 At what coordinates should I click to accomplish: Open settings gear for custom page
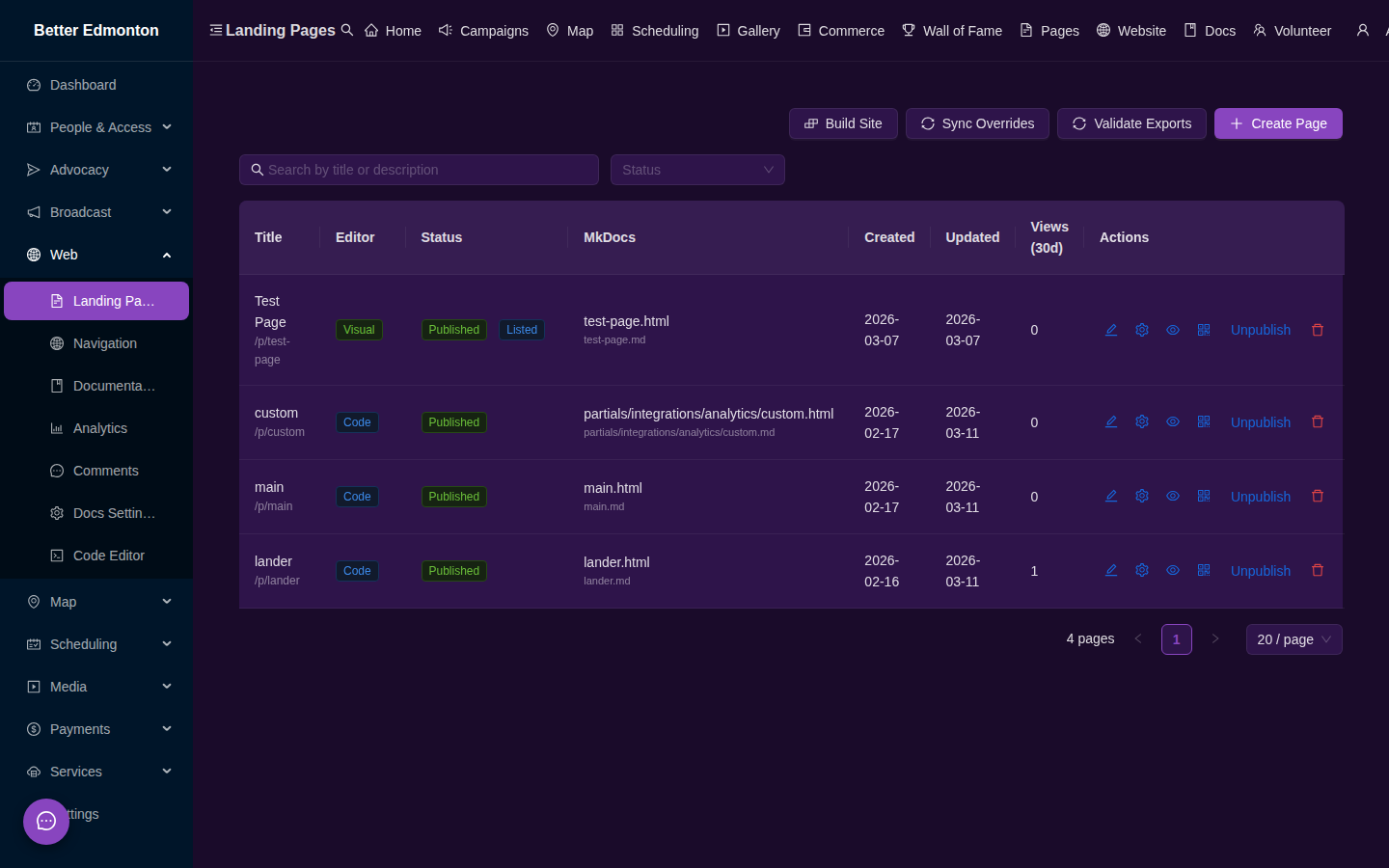pyautogui.click(x=1142, y=422)
